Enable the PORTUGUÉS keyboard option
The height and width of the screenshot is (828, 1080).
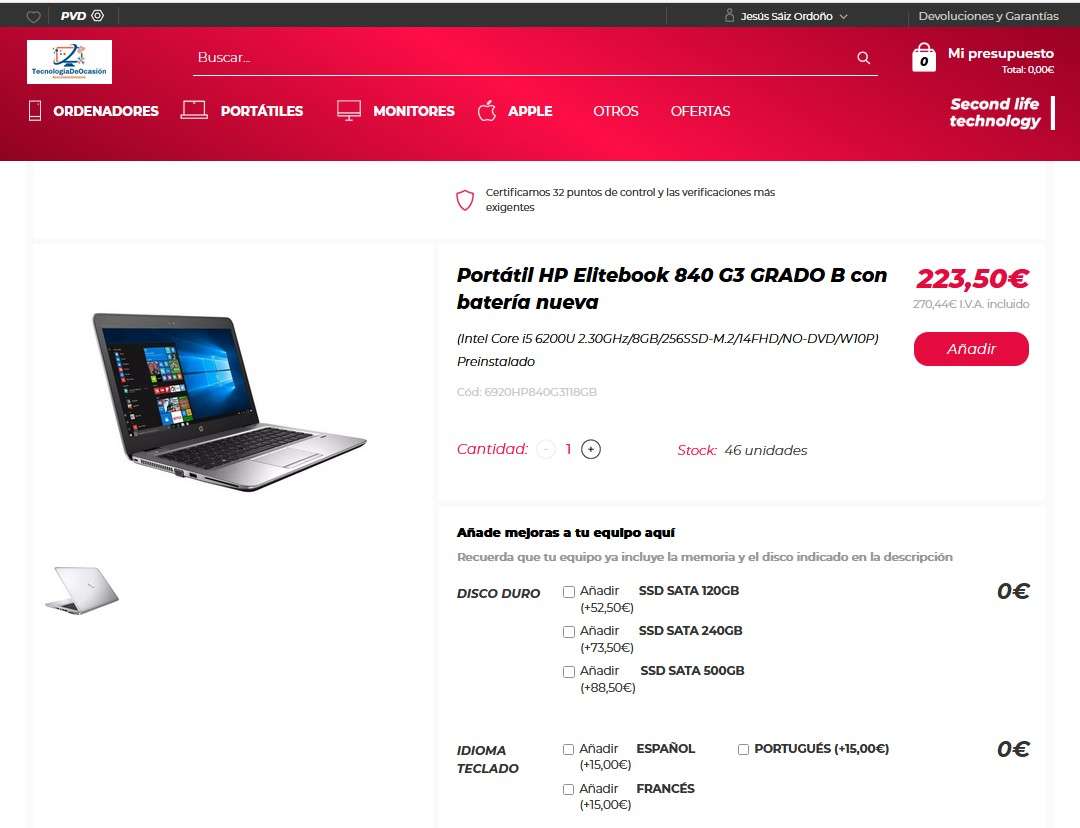tap(743, 749)
